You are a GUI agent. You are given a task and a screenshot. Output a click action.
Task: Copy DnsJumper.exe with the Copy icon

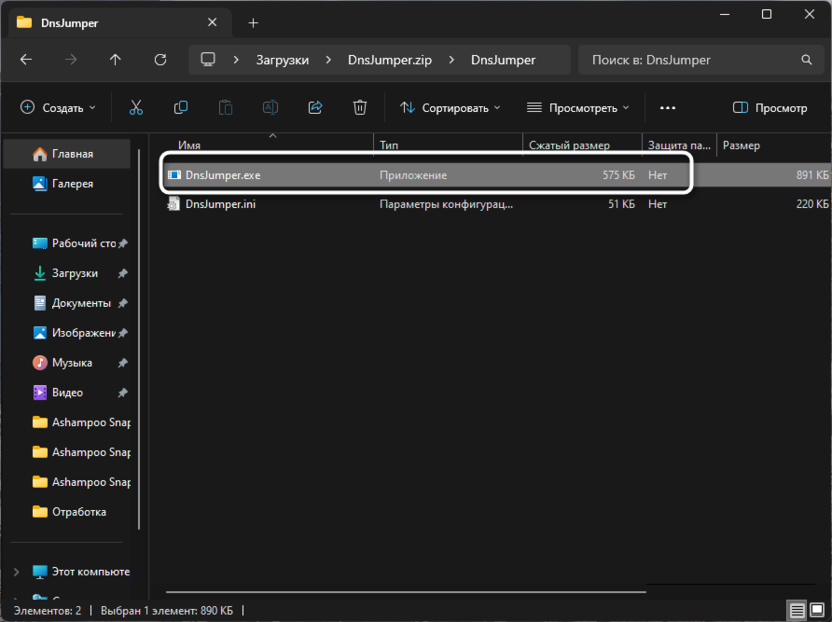[180, 107]
